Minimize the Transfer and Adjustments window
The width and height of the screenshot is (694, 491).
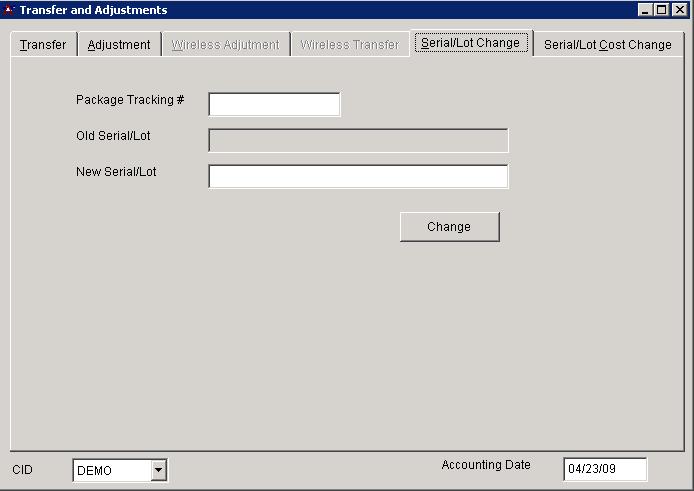(x=645, y=10)
